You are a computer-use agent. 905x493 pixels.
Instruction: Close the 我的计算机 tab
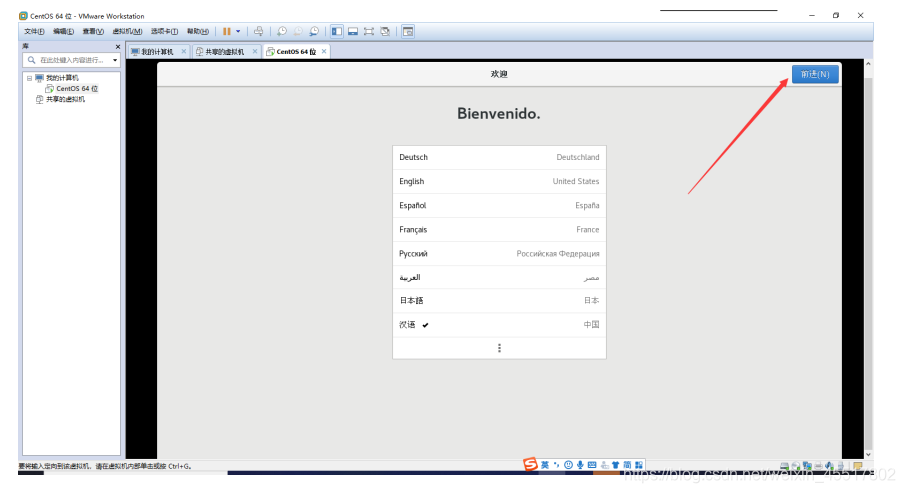coord(184,51)
